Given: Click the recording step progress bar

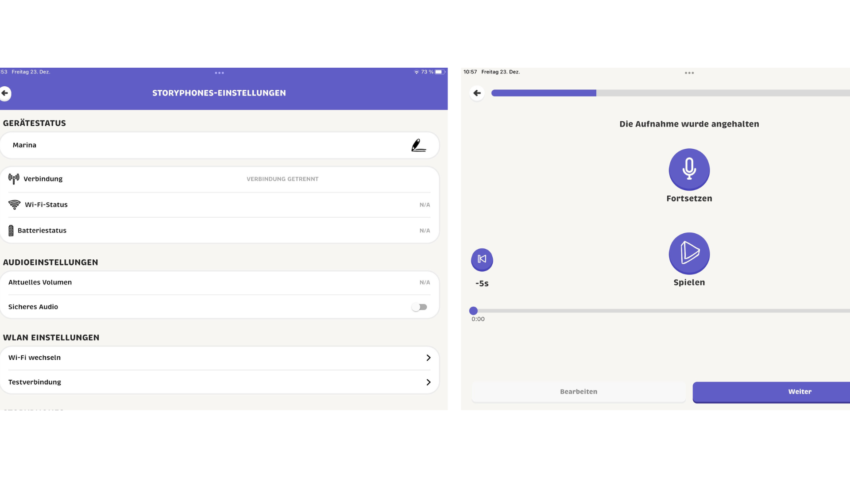Looking at the screenshot, I should [x=671, y=93].
